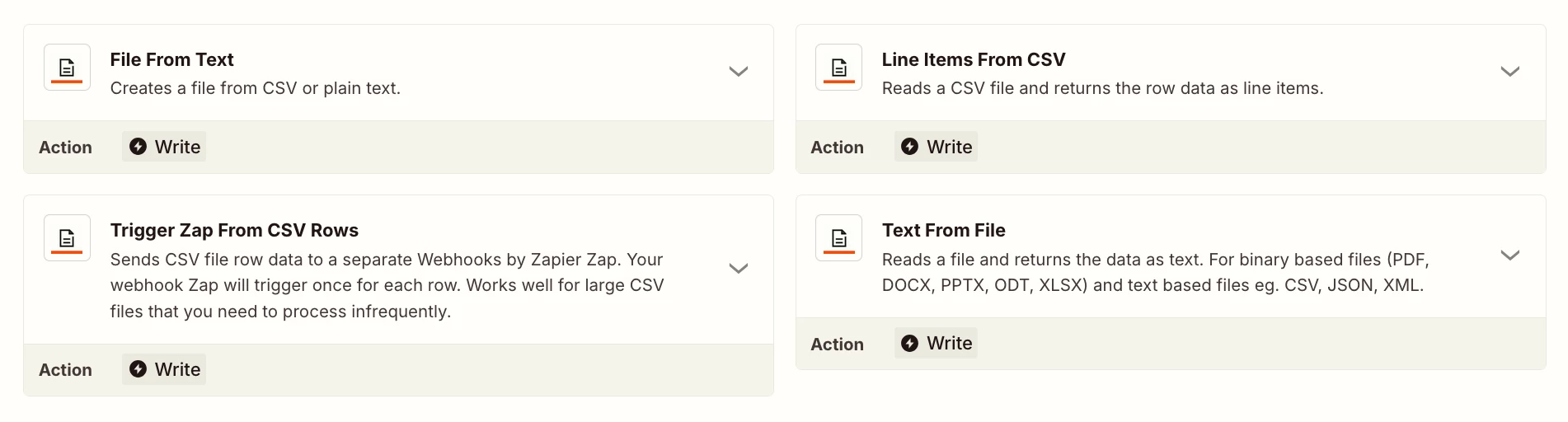Click the Text From File document icon
This screenshot has width=1568, height=422.
838,238
